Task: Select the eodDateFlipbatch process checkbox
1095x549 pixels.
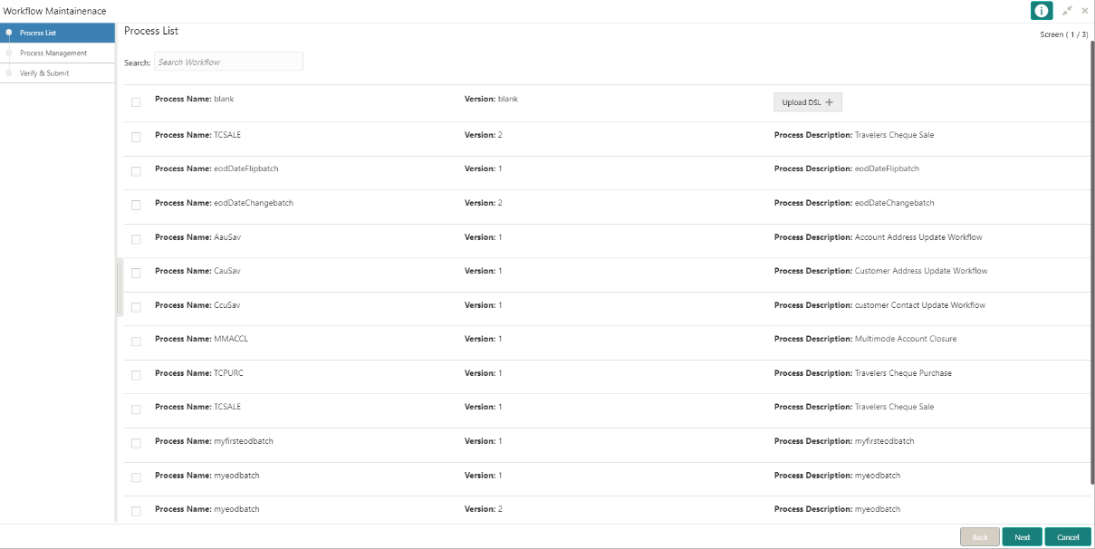Action: 136,171
